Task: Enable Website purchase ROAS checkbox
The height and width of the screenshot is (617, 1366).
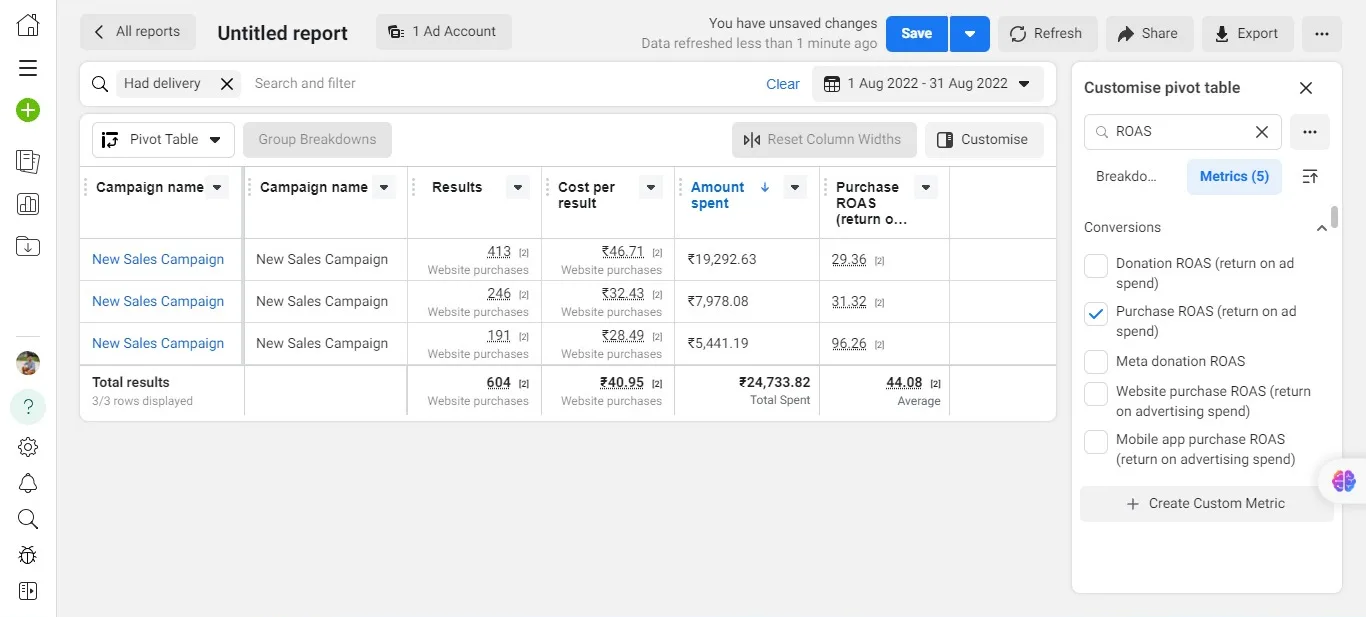Action: (1096, 393)
